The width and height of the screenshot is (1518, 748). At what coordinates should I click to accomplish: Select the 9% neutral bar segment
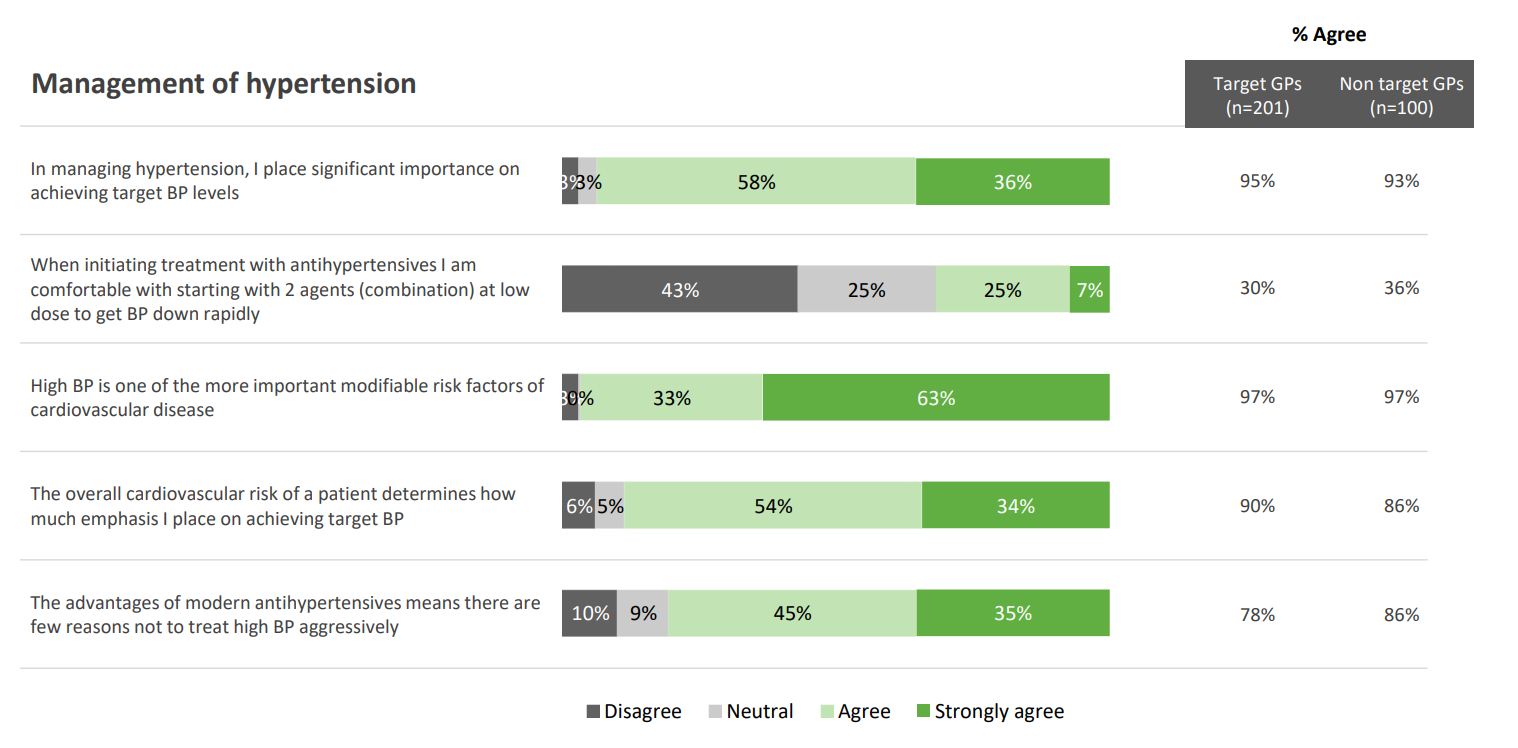(643, 613)
